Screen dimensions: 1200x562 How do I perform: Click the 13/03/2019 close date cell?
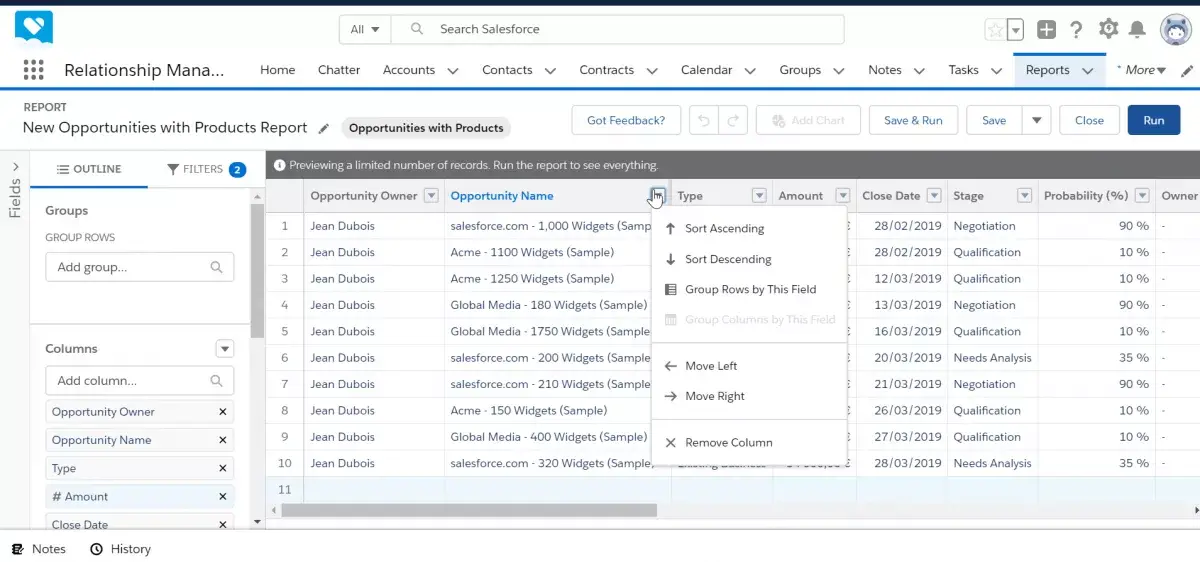(x=907, y=305)
